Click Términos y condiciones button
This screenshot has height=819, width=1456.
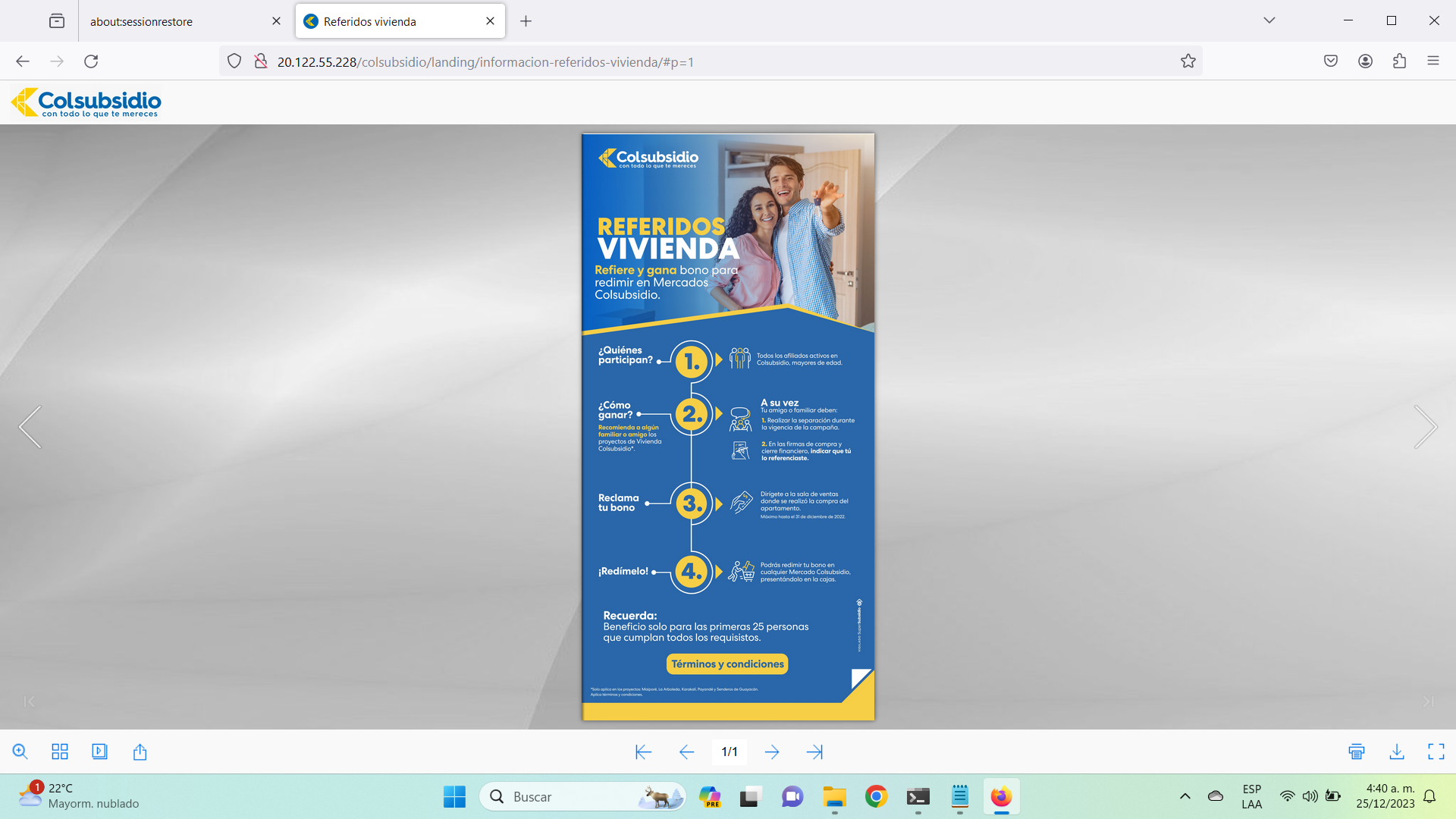pyautogui.click(x=727, y=664)
